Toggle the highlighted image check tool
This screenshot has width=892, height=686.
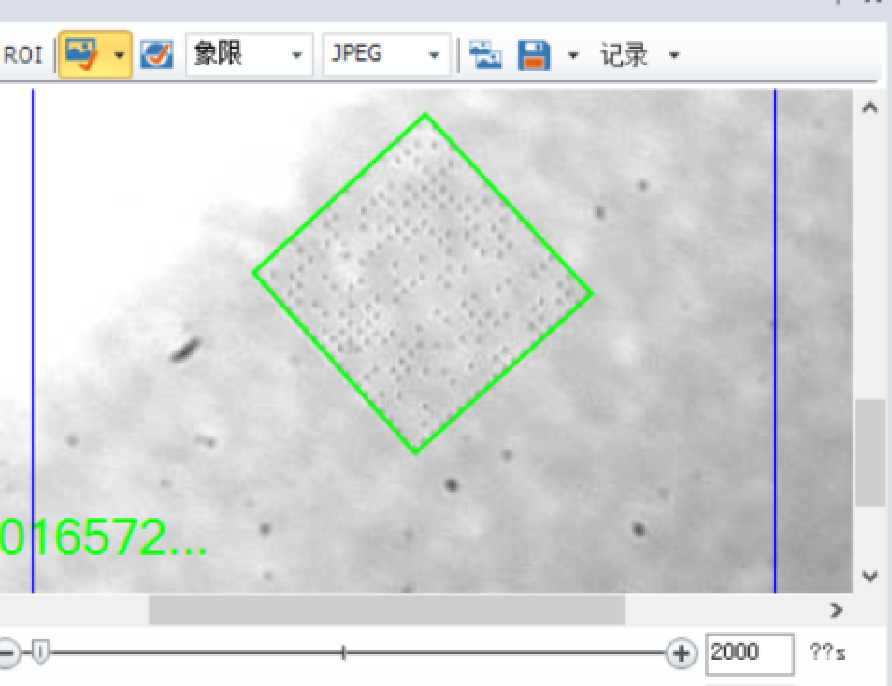click(82, 55)
